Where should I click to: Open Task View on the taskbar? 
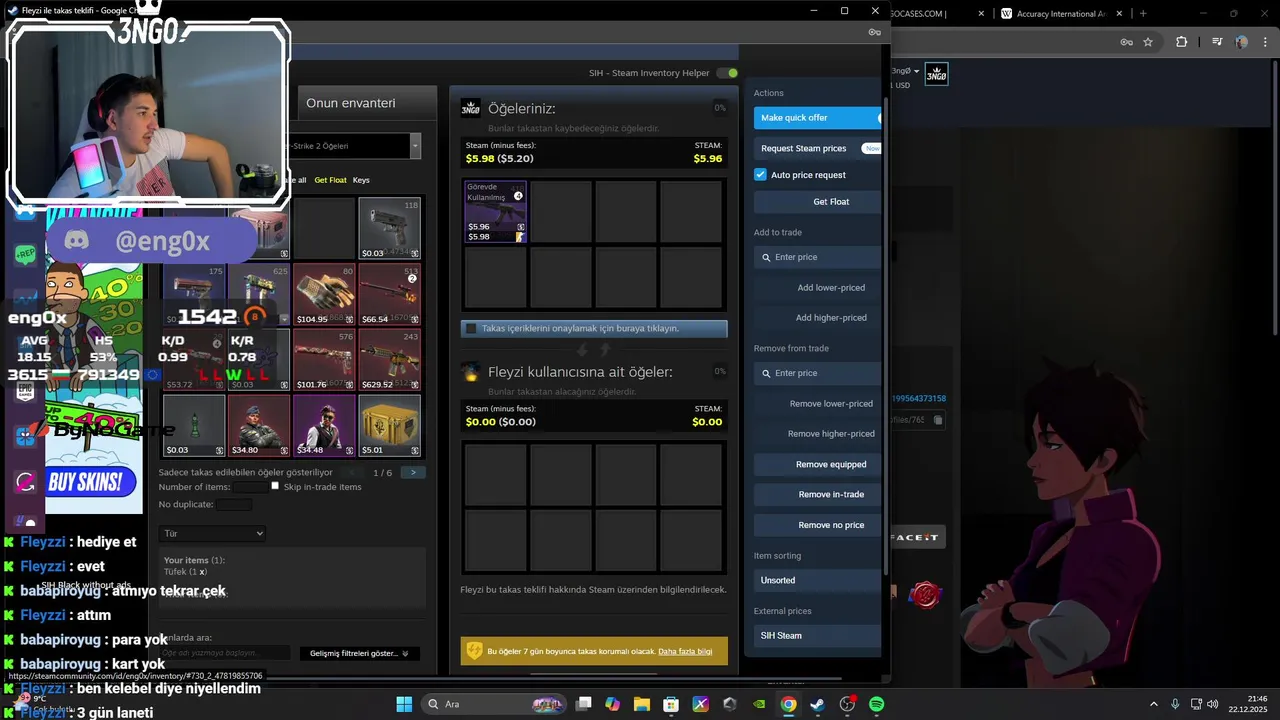[584, 704]
